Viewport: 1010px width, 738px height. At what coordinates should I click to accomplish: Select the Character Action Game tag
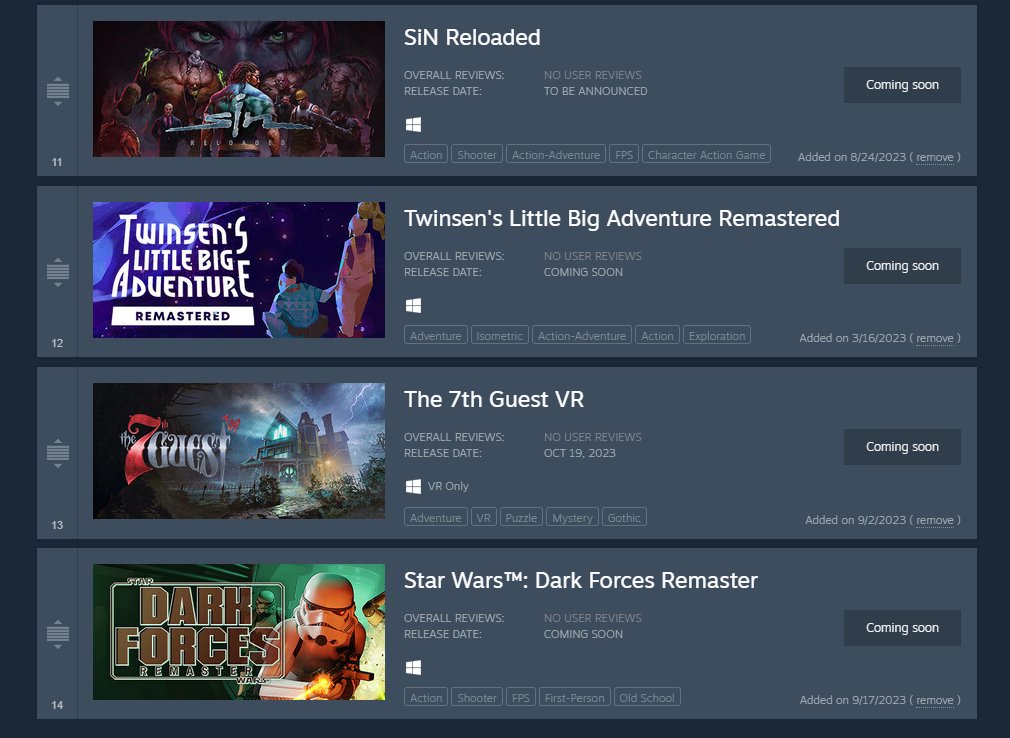tap(706, 155)
